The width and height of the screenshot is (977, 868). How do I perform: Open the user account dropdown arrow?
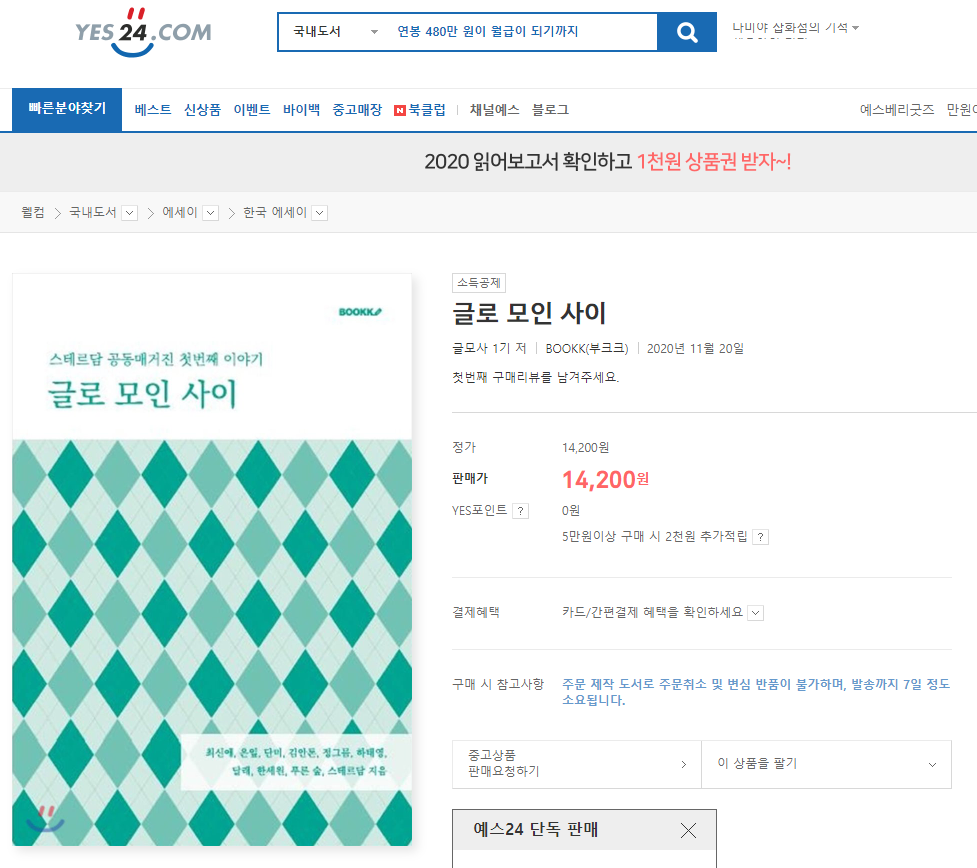[855, 28]
